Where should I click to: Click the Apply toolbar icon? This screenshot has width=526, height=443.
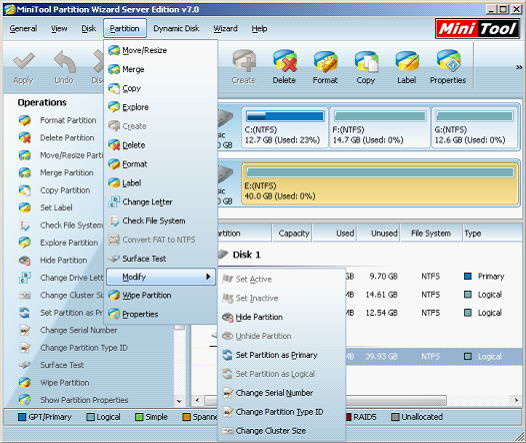23,67
